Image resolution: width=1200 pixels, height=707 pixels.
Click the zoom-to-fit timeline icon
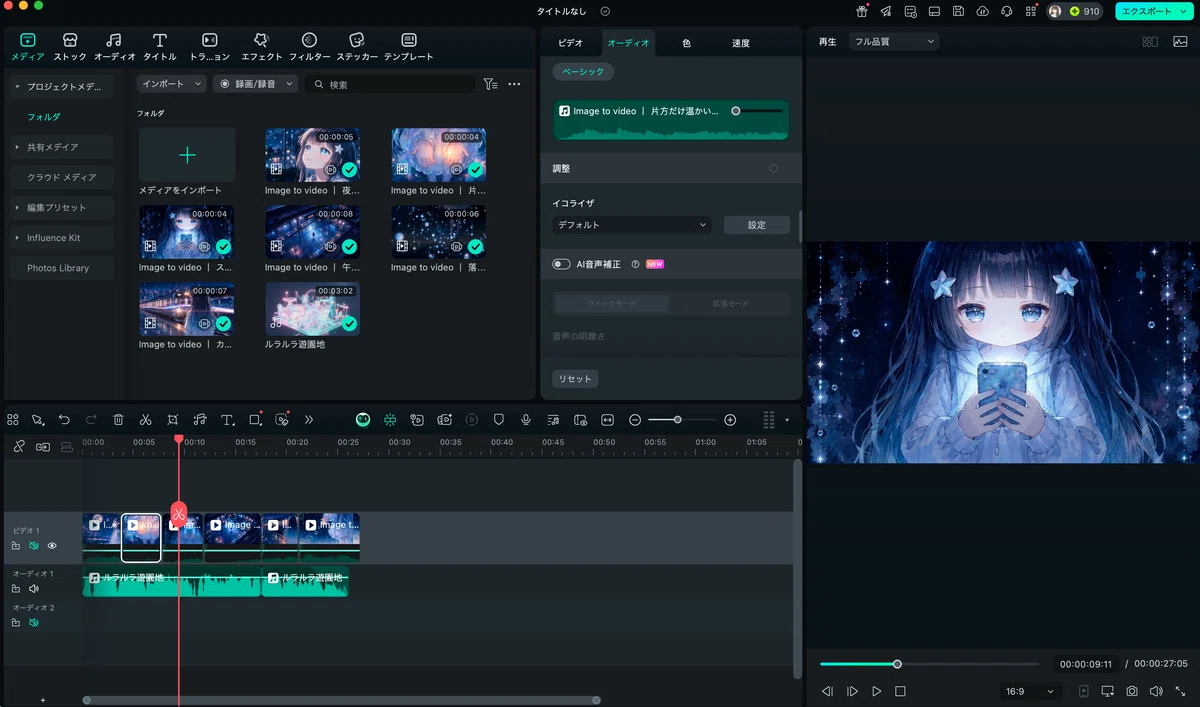607,420
